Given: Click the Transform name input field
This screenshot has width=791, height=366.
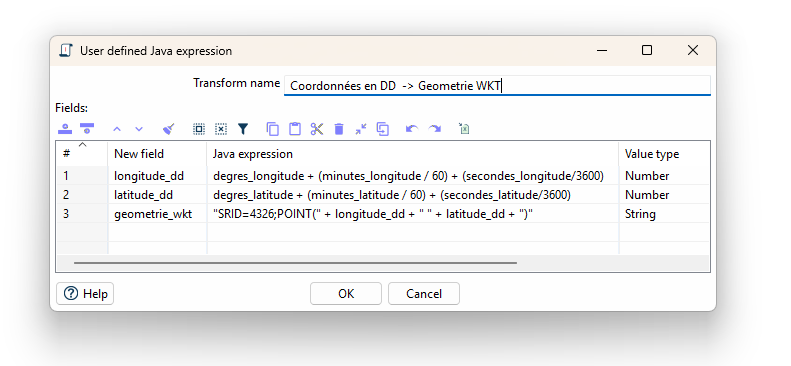Looking at the screenshot, I should pyautogui.click(x=497, y=86).
